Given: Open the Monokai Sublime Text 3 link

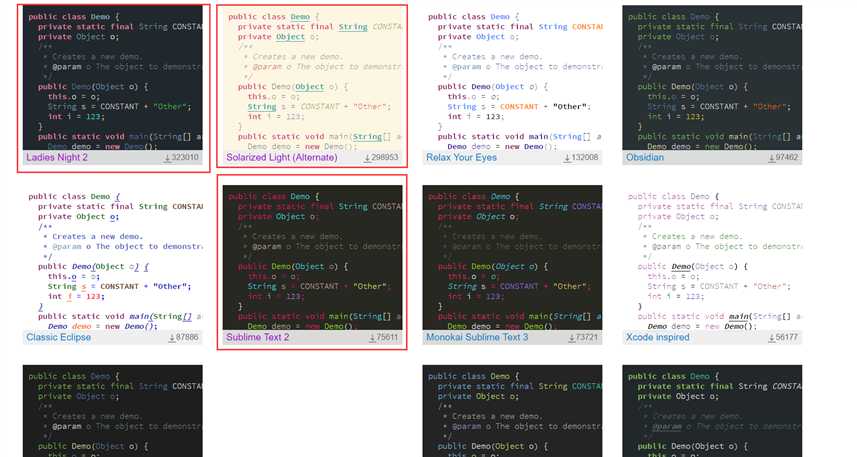Looking at the screenshot, I should pos(477,337).
